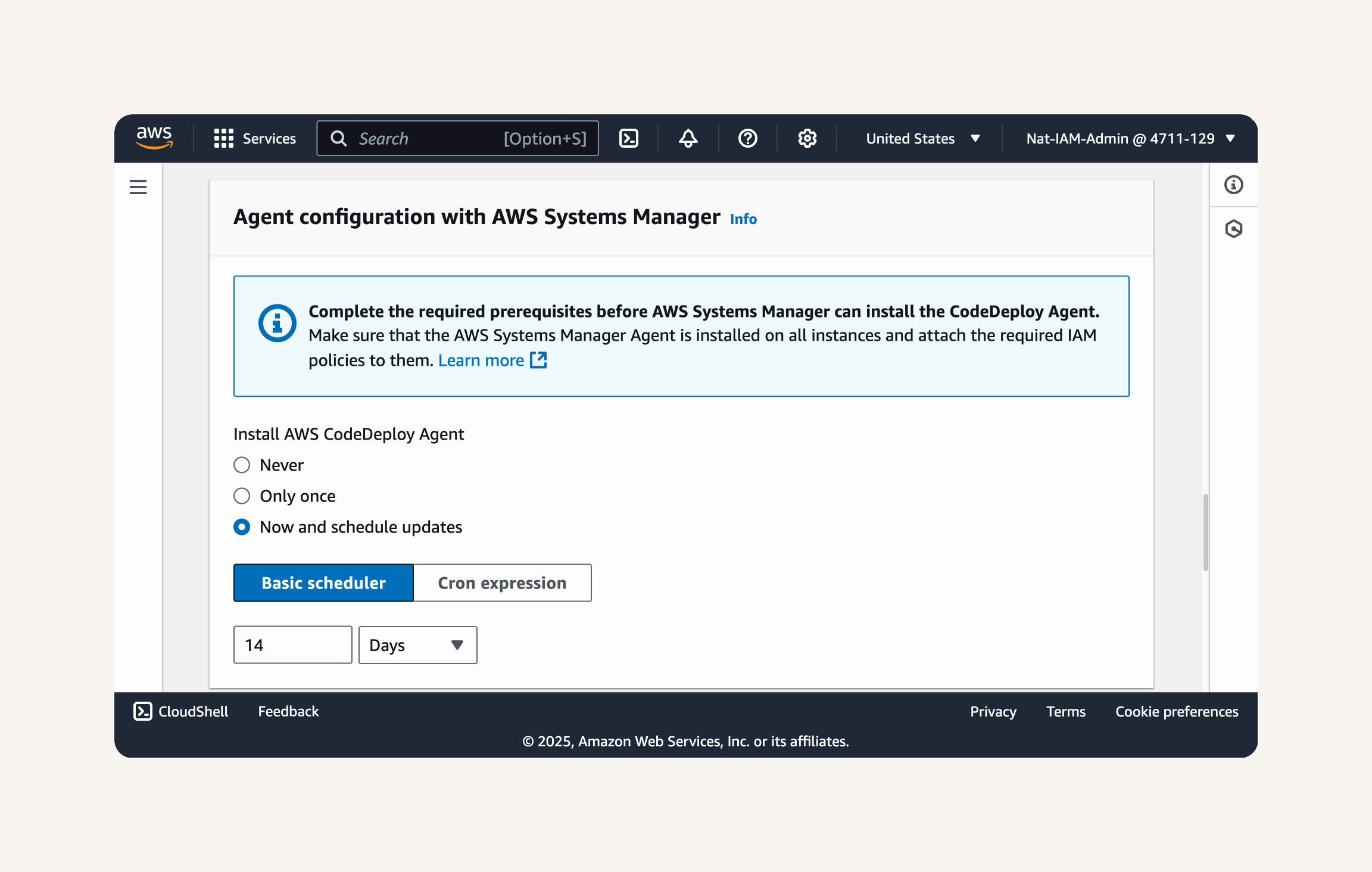This screenshot has width=1372, height=872.
Task: Click the CloudShell terminal icon in the footer
Action: [143, 711]
